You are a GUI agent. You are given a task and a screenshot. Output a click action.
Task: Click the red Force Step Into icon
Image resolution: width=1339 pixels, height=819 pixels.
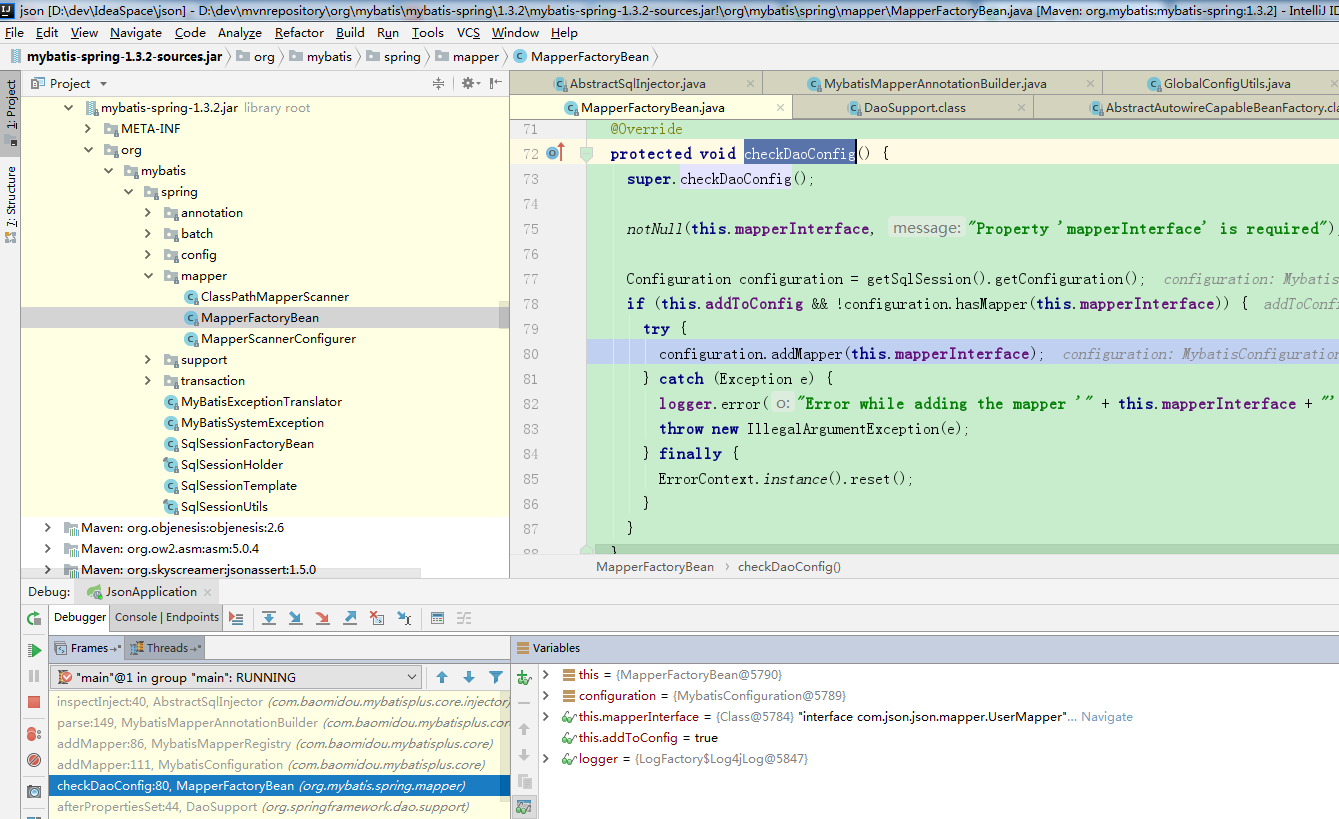(x=323, y=618)
